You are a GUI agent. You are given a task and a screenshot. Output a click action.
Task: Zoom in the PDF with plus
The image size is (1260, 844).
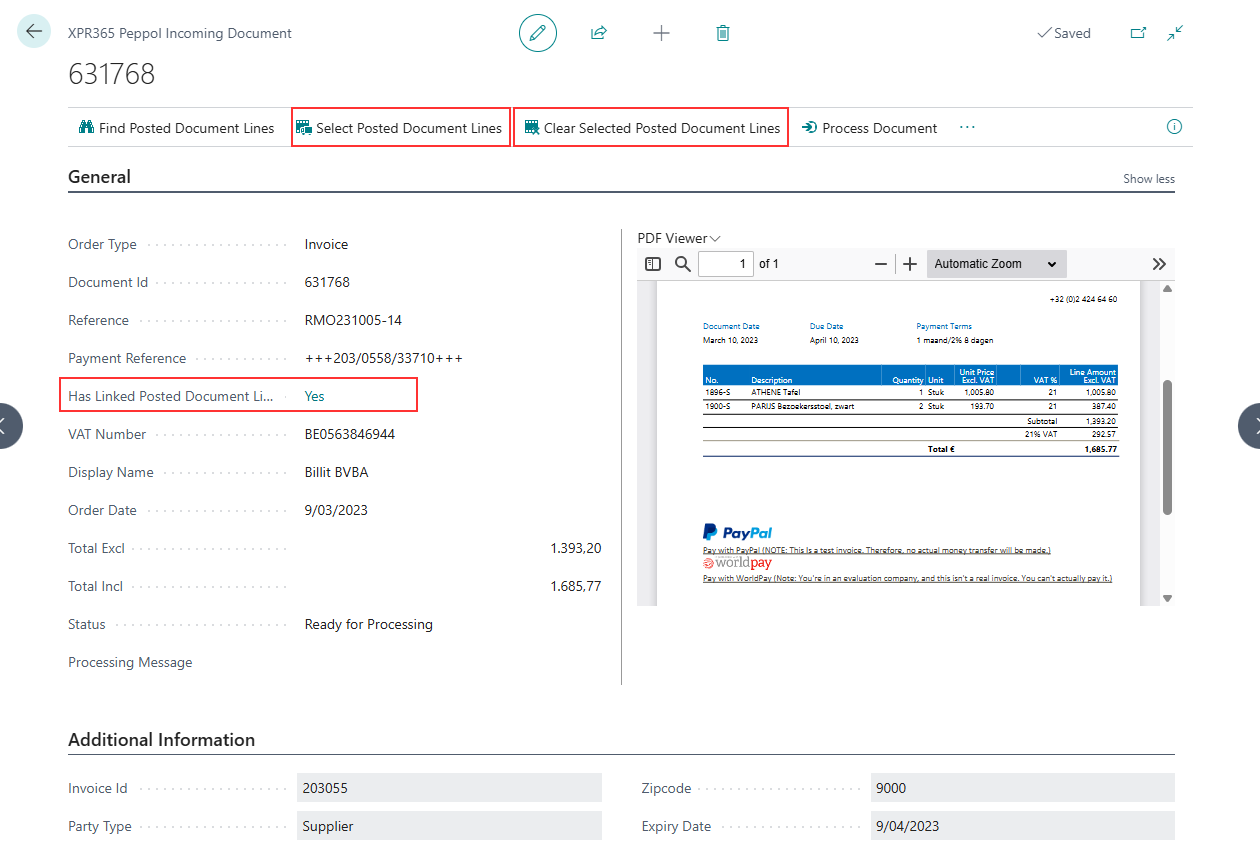[x=910, y=264]
